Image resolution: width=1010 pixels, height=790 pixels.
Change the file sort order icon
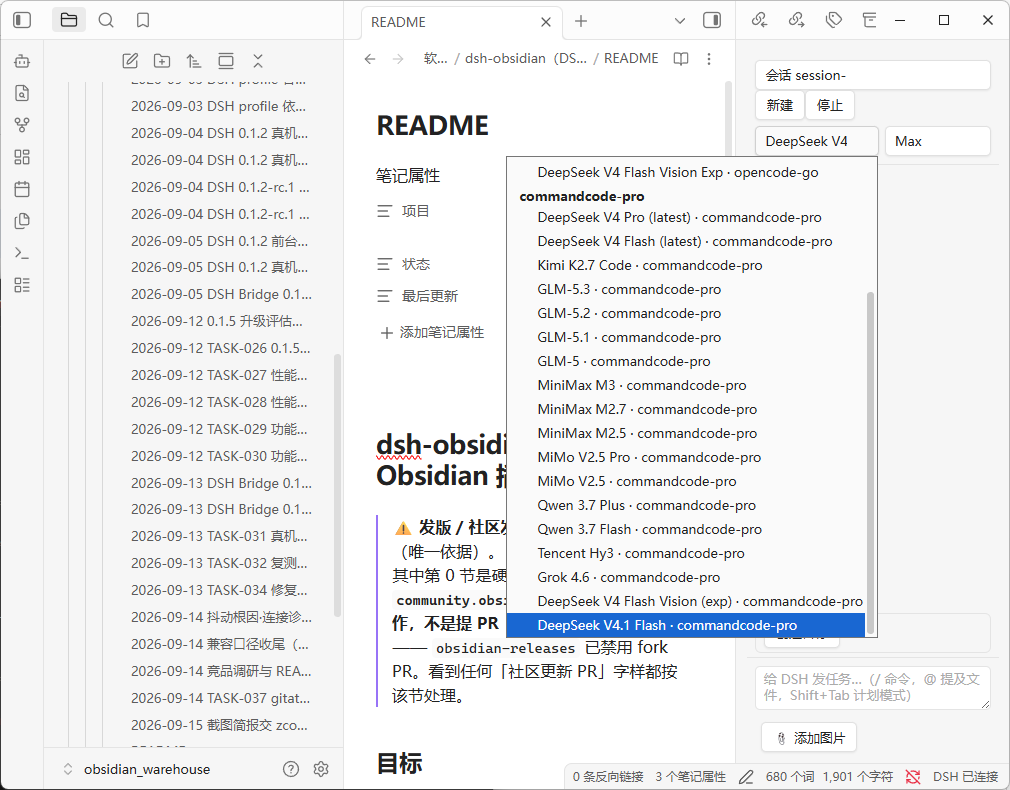pos(194,61)
